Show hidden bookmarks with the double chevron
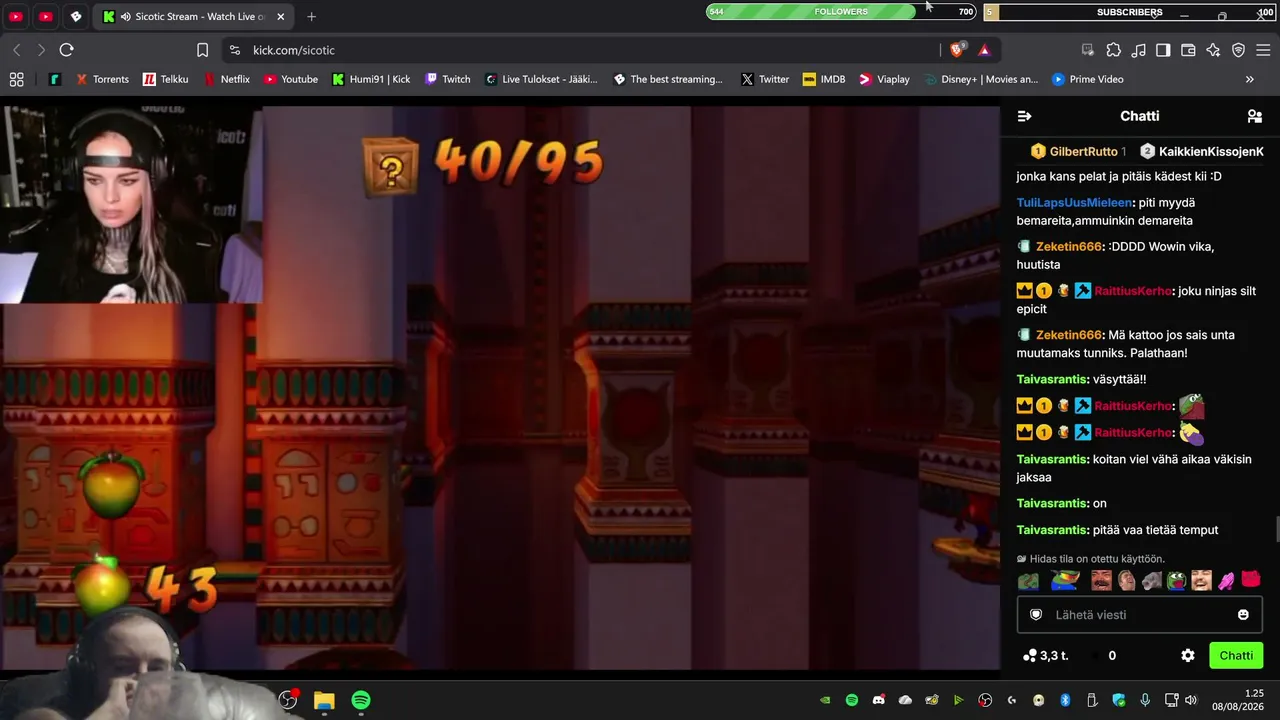 pyautogui.click(x=1249, y=79)
